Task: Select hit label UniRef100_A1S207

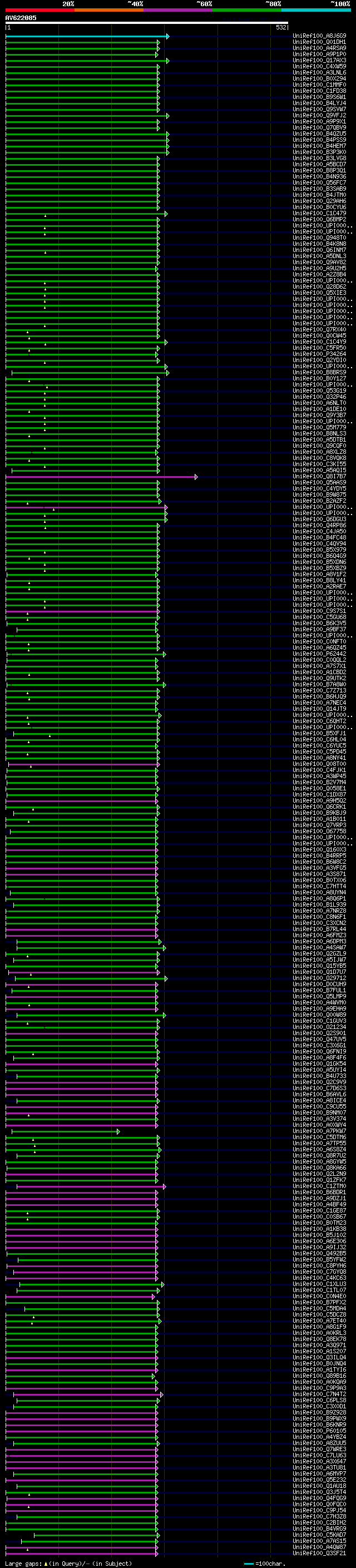Action: point(319,1351)
